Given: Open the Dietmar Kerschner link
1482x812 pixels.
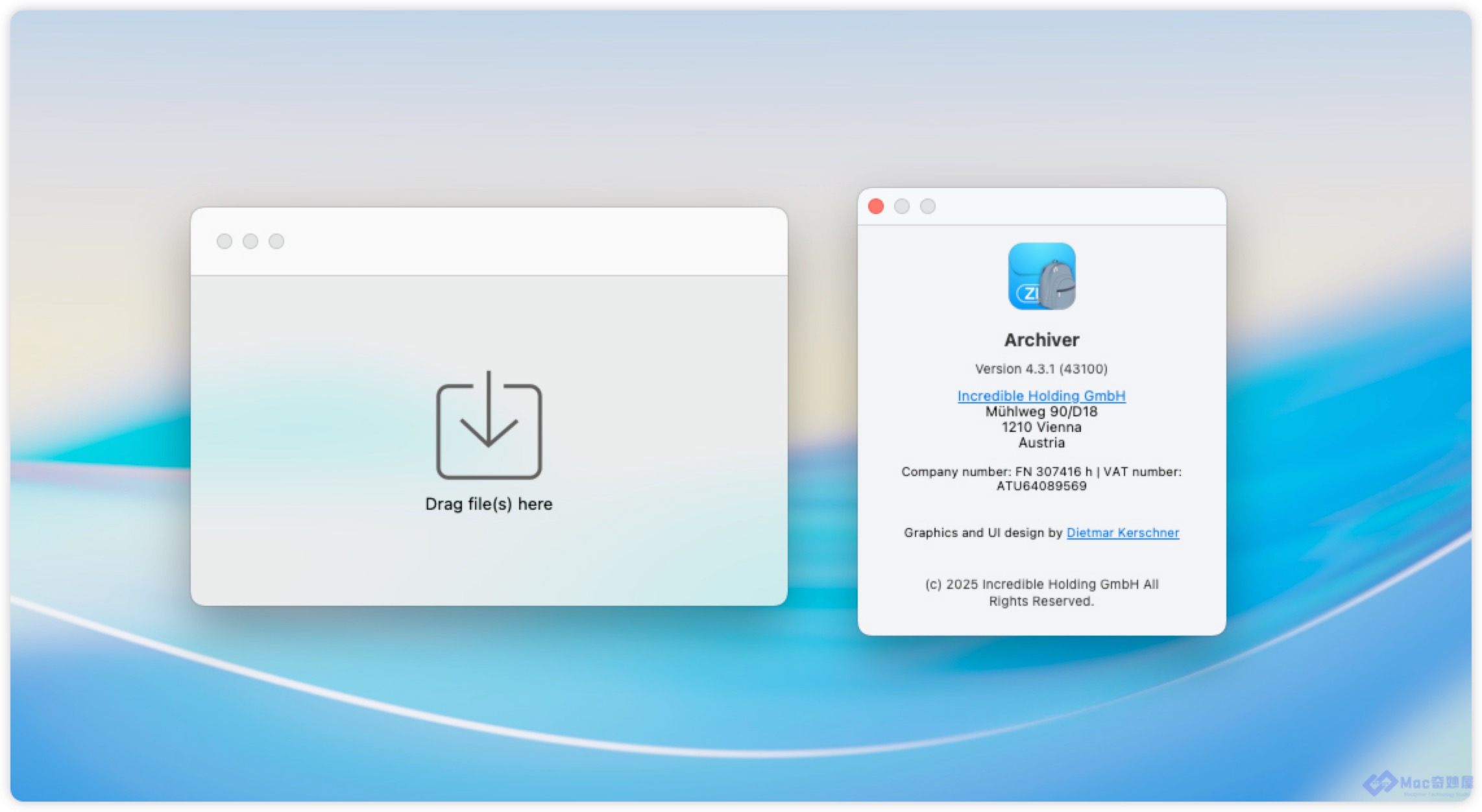Looking at the screenshot, I should 1122,532.
